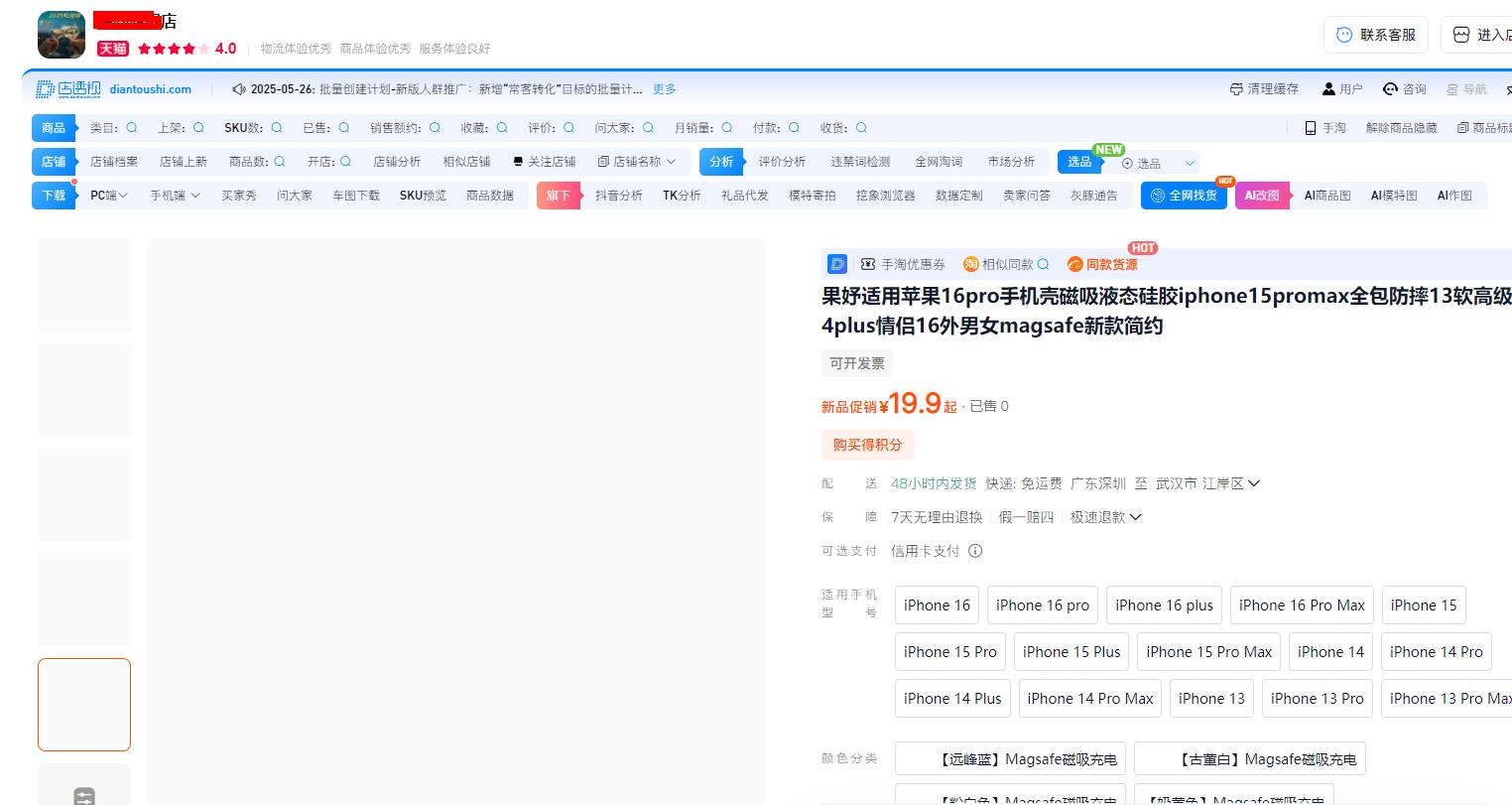
Task: Choose the 【远峰蓝】 Magsafe color option
Action: [x=1010, y=759]
